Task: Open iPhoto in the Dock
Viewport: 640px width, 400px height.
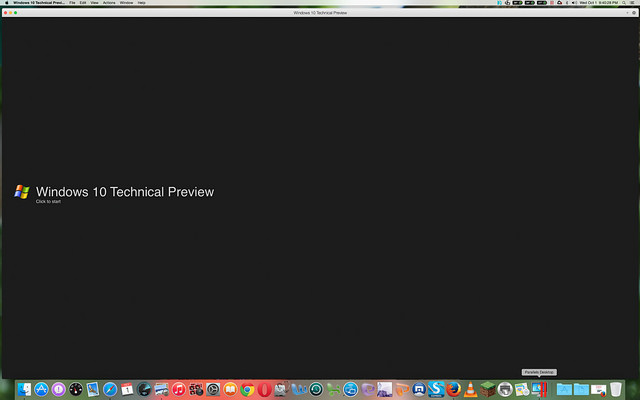Action: click(x=161, y=389)
